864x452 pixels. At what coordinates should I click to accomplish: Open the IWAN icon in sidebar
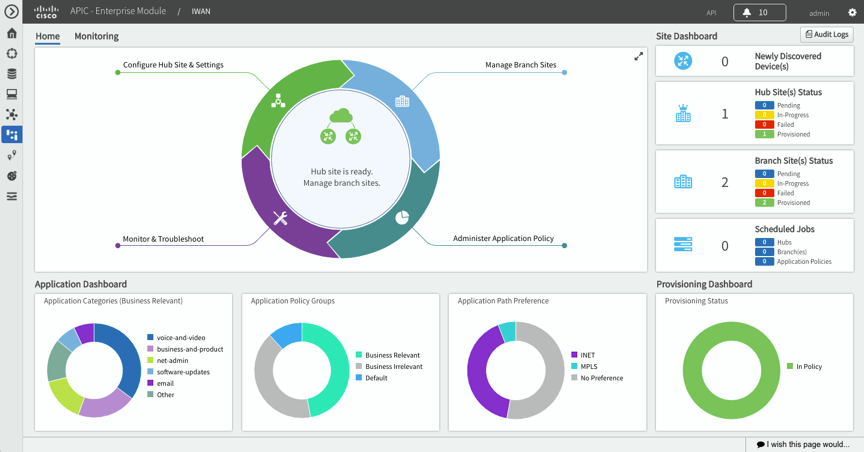[12, 134]
